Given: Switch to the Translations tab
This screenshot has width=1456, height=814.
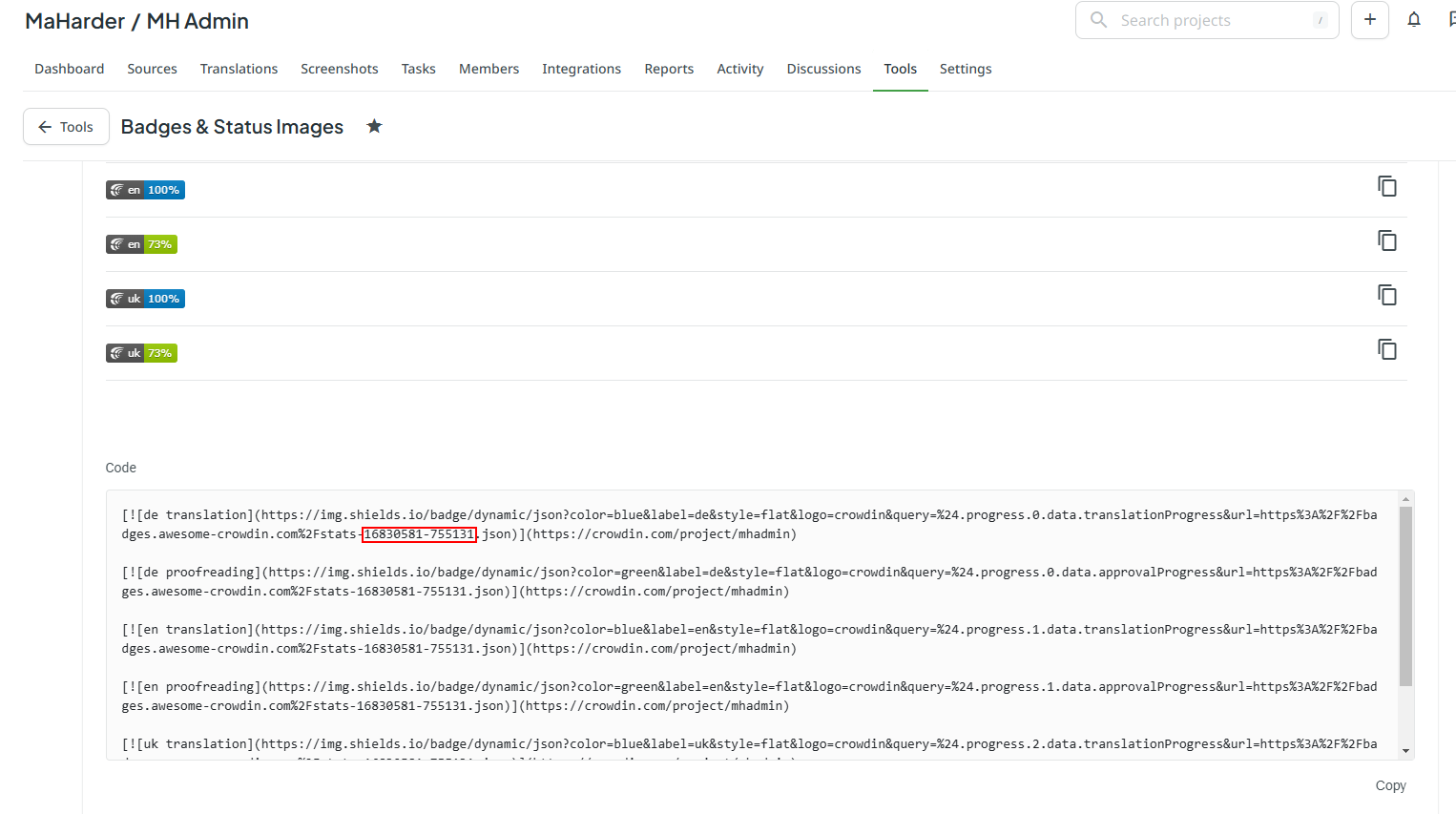Looking at the screenshot, I should [239, 69].
